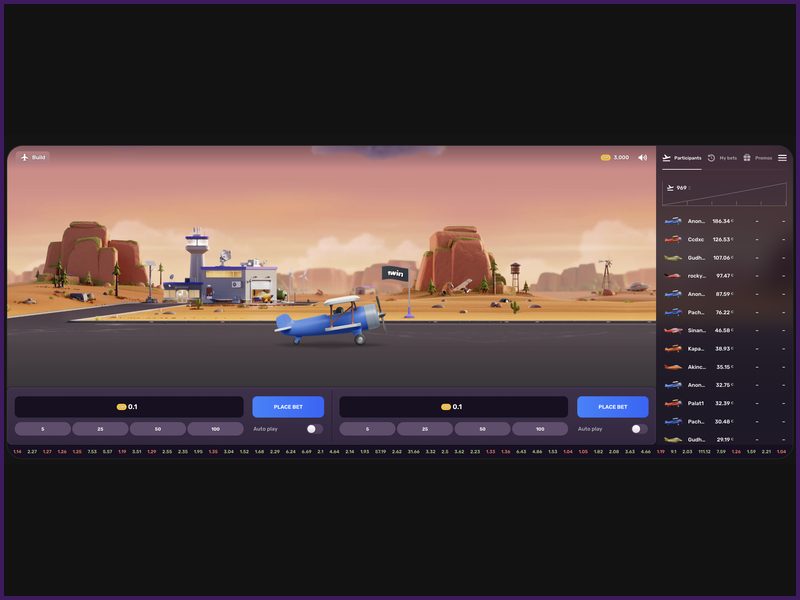Open the bet amount selector on the left
Viewport: 800px width, 600px height.
point(128,406)
